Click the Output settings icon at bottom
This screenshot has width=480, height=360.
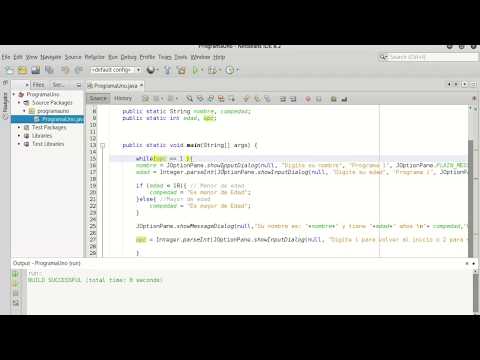coord(15,303)
